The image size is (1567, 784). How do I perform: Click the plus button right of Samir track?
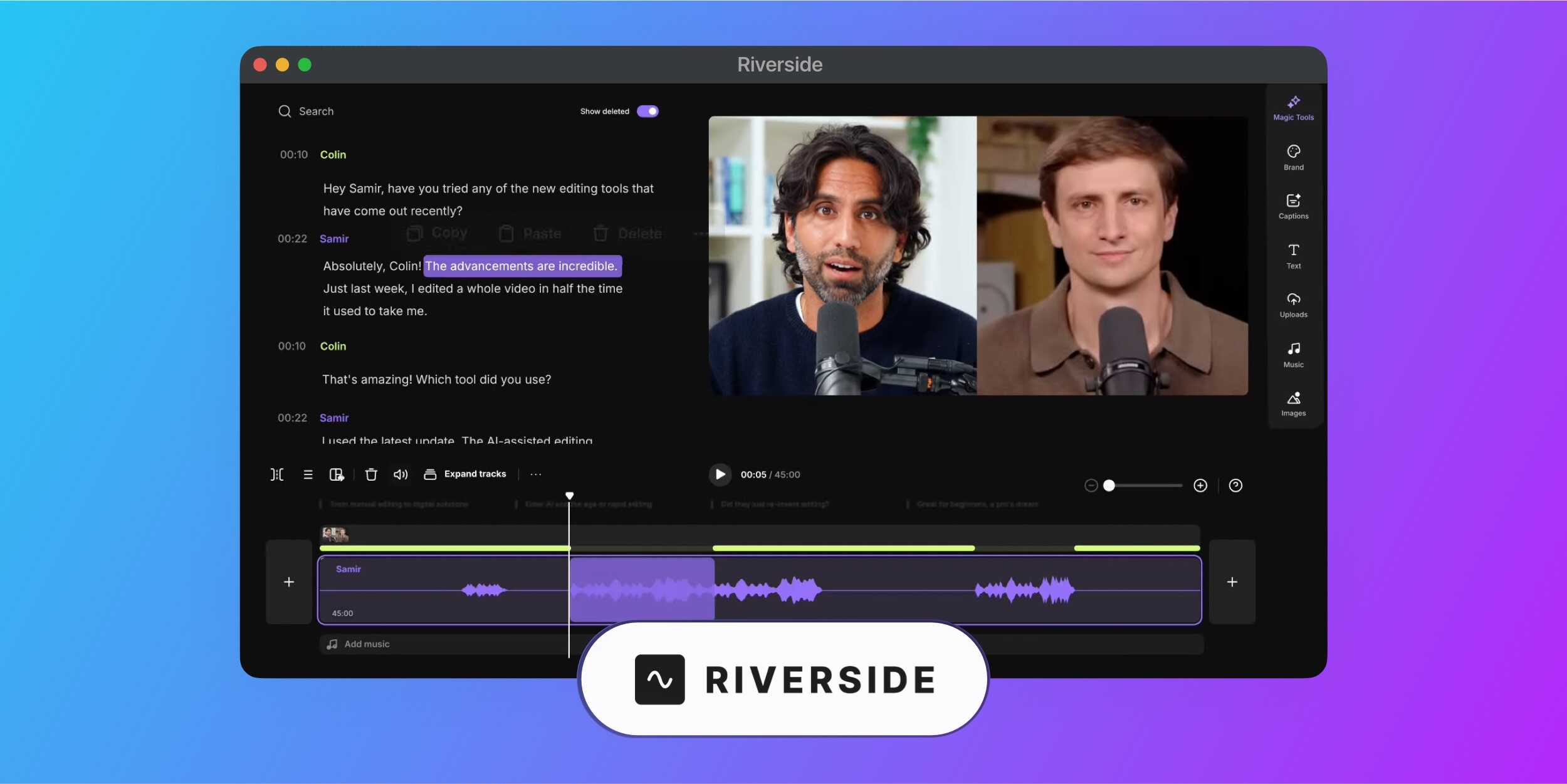pyautogui.click(x=1232, y=582)
